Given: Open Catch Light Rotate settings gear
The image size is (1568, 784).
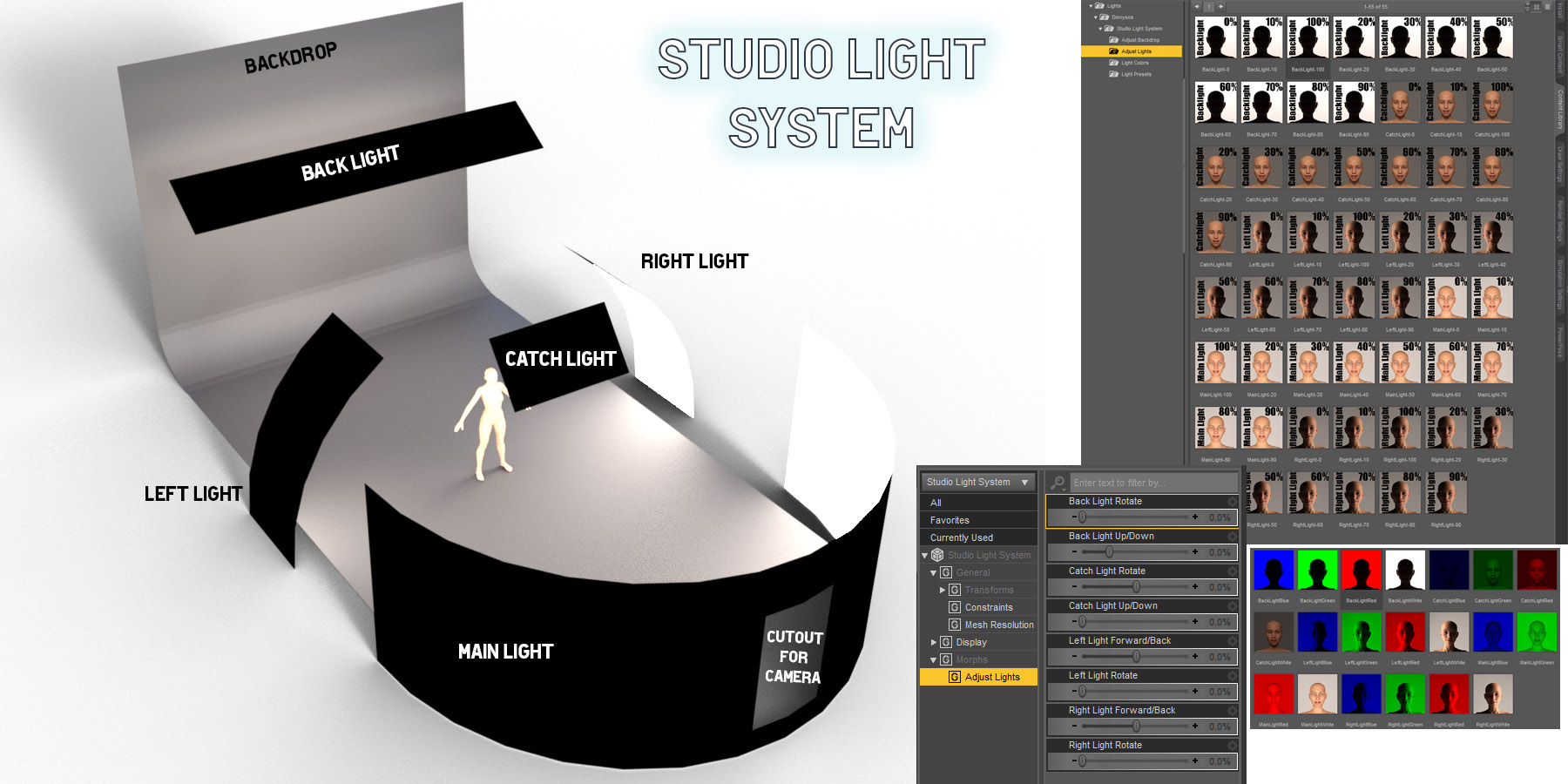Looking at the screenshot, I should coord(1232,571).
